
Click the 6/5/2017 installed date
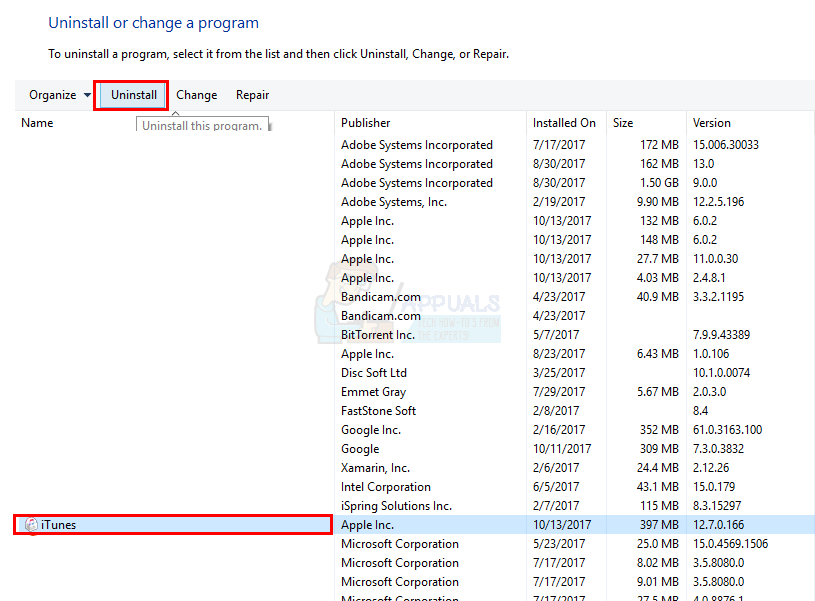(556, 487)
